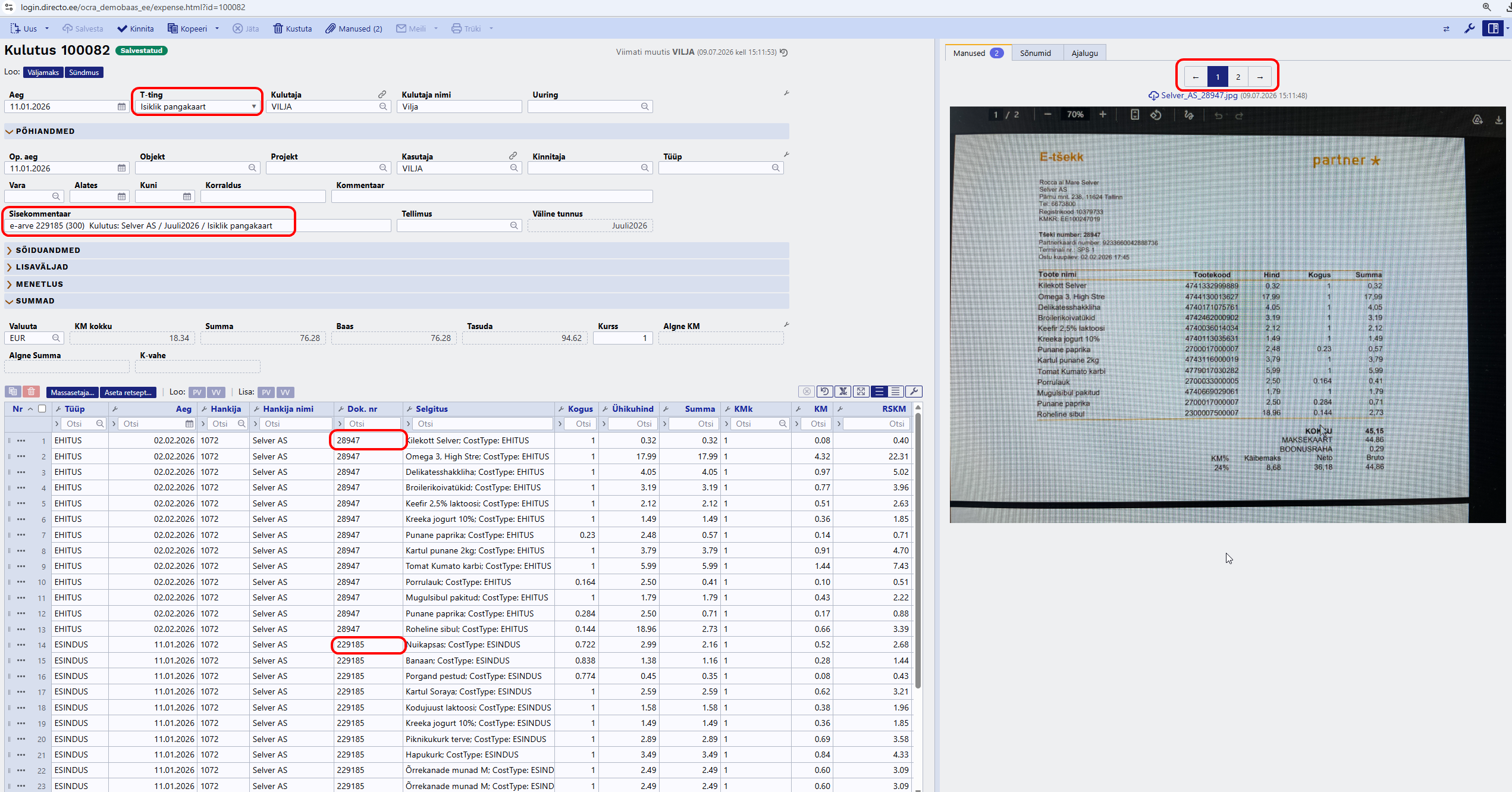The height and width of the screenshot is (792, 1512).
Task: Click the Excel export icon above table
Action: (x=843, y=392)
